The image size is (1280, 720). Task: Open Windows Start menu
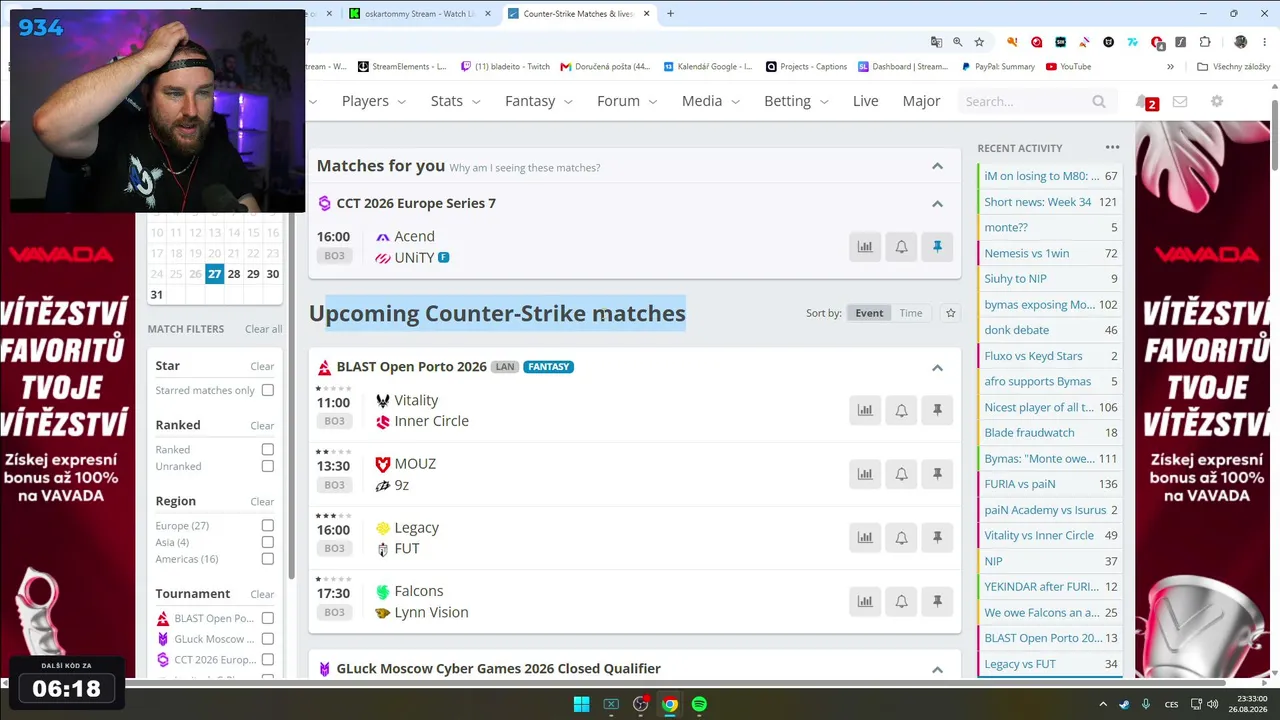point(581,704)
